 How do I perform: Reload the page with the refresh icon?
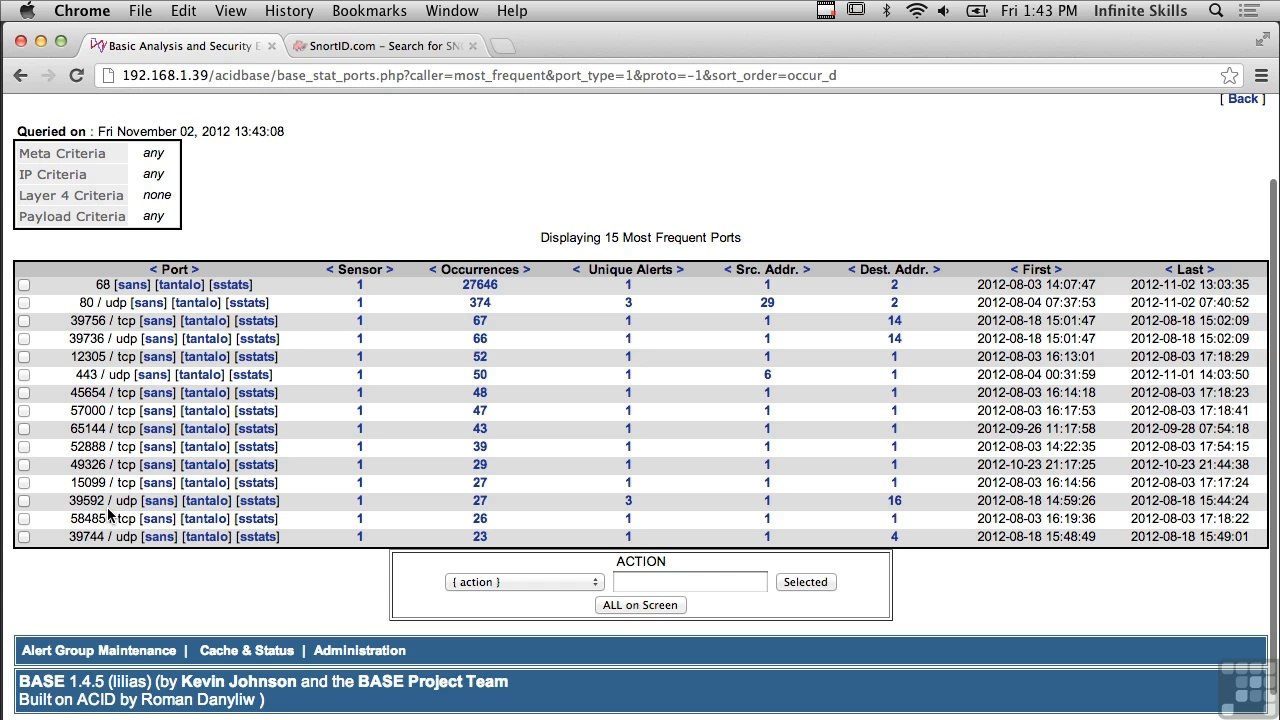pos(76,75)
